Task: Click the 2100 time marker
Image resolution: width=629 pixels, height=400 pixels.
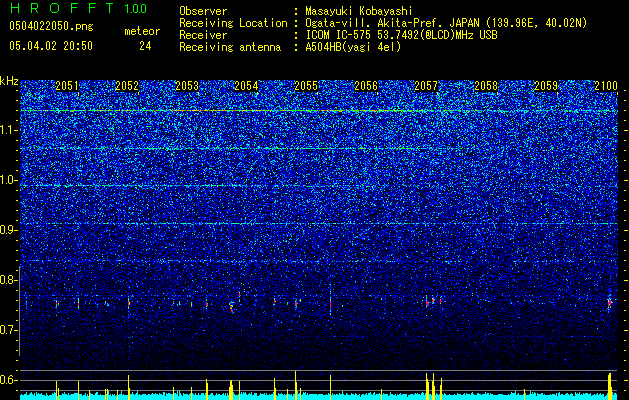Action: pos(606,86)
